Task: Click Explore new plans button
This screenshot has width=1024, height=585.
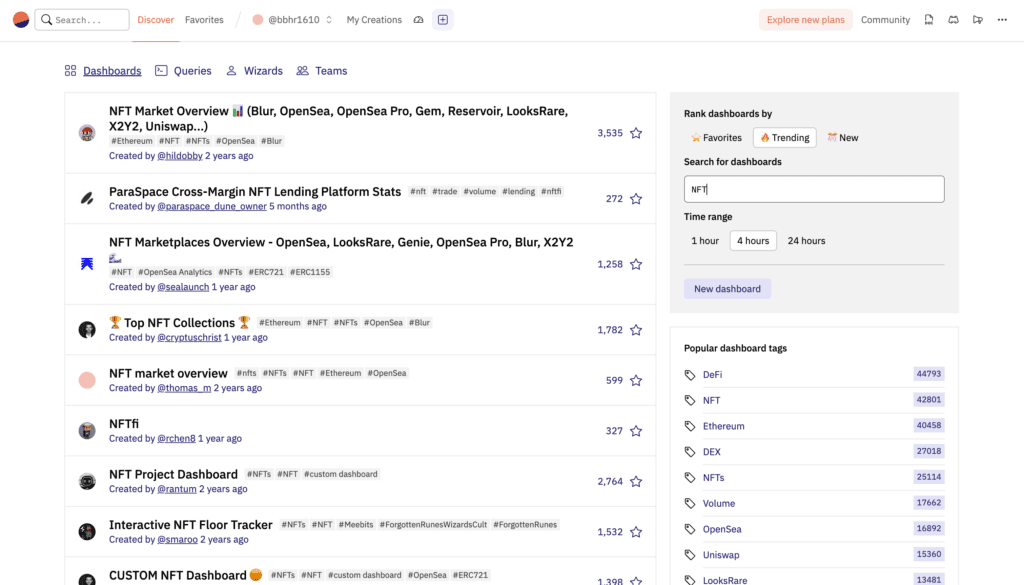Action: pyautogui.click(x=805, y=20)
